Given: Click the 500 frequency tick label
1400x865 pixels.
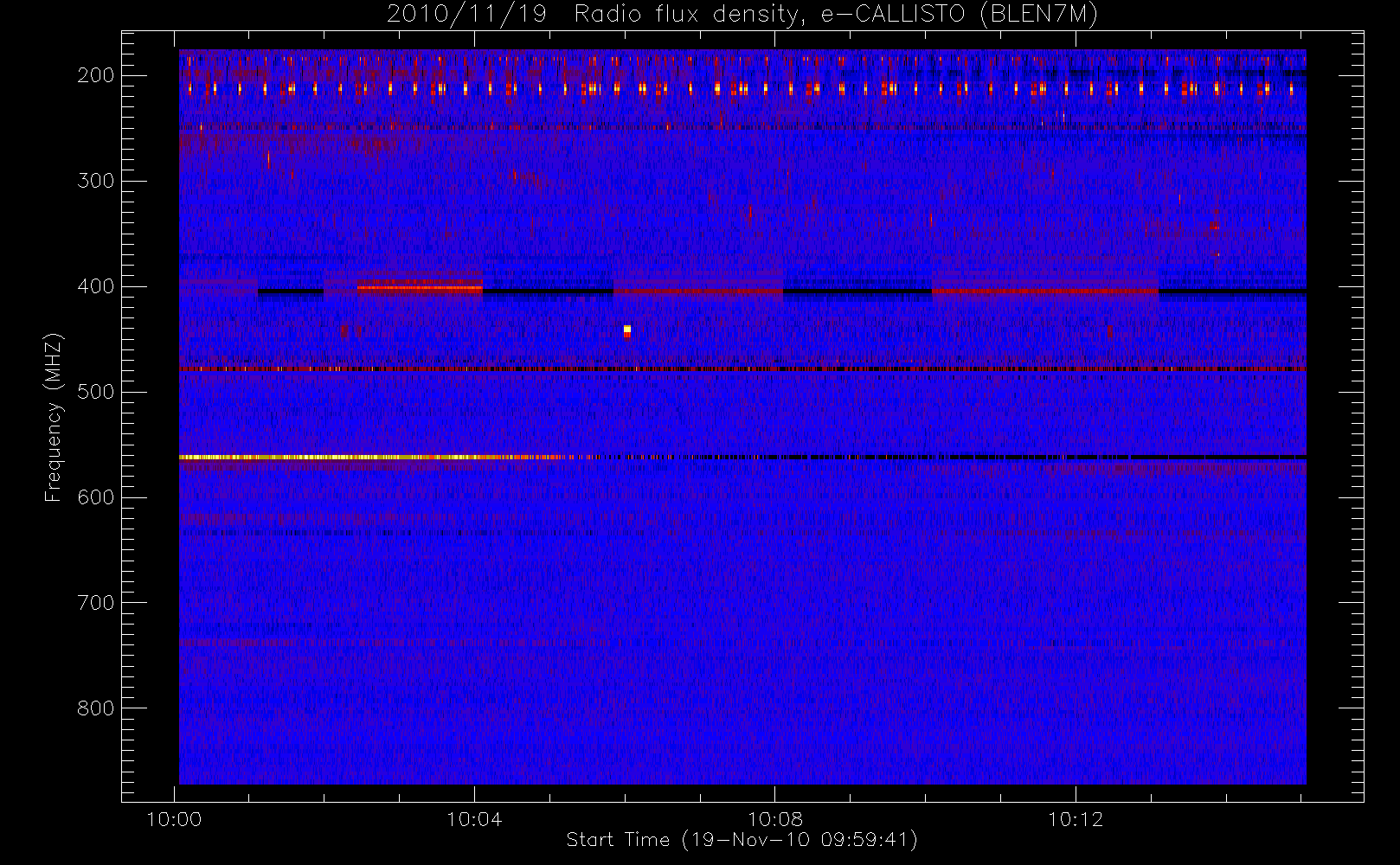Looking at the screenshot, I should coord(96,392).
